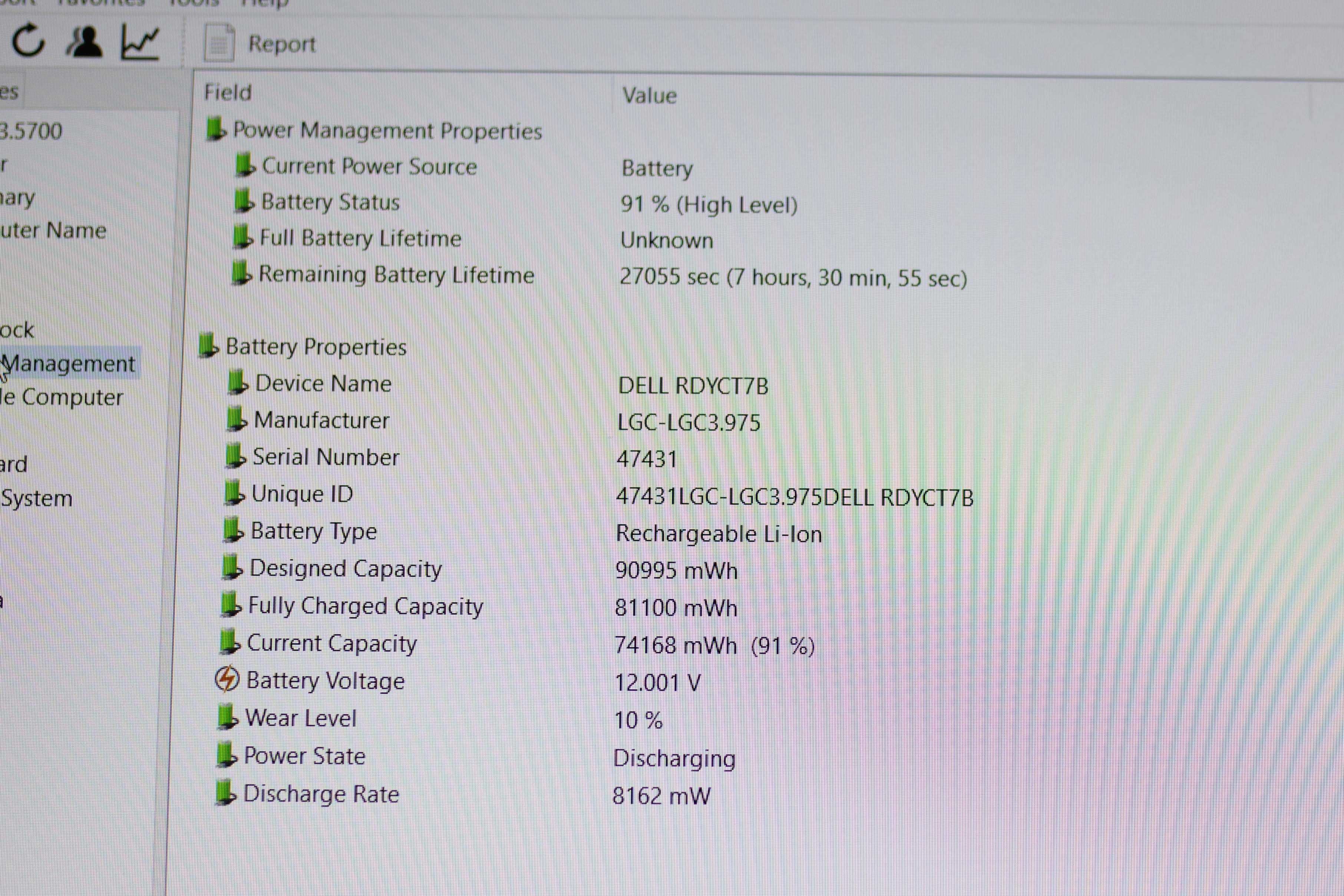Click the Power Management Properties battery icon

pyautogui.click(x=216, y=129)
